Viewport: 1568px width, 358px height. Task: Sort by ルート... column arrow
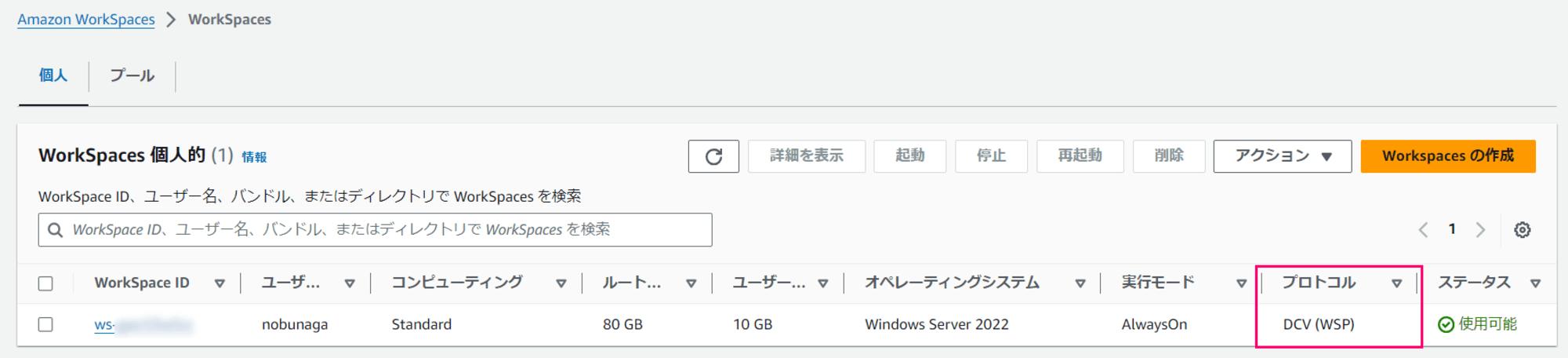691,283
